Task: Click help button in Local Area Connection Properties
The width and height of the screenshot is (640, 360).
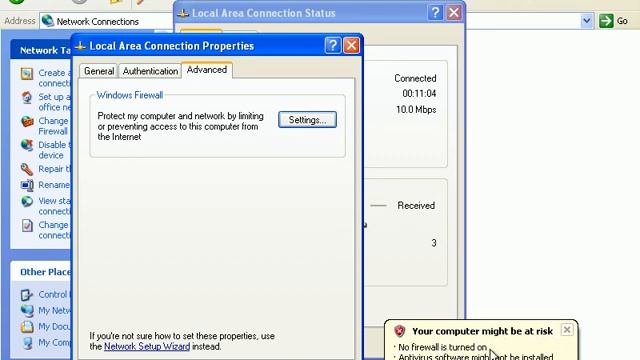Action: tap(333, 45)
